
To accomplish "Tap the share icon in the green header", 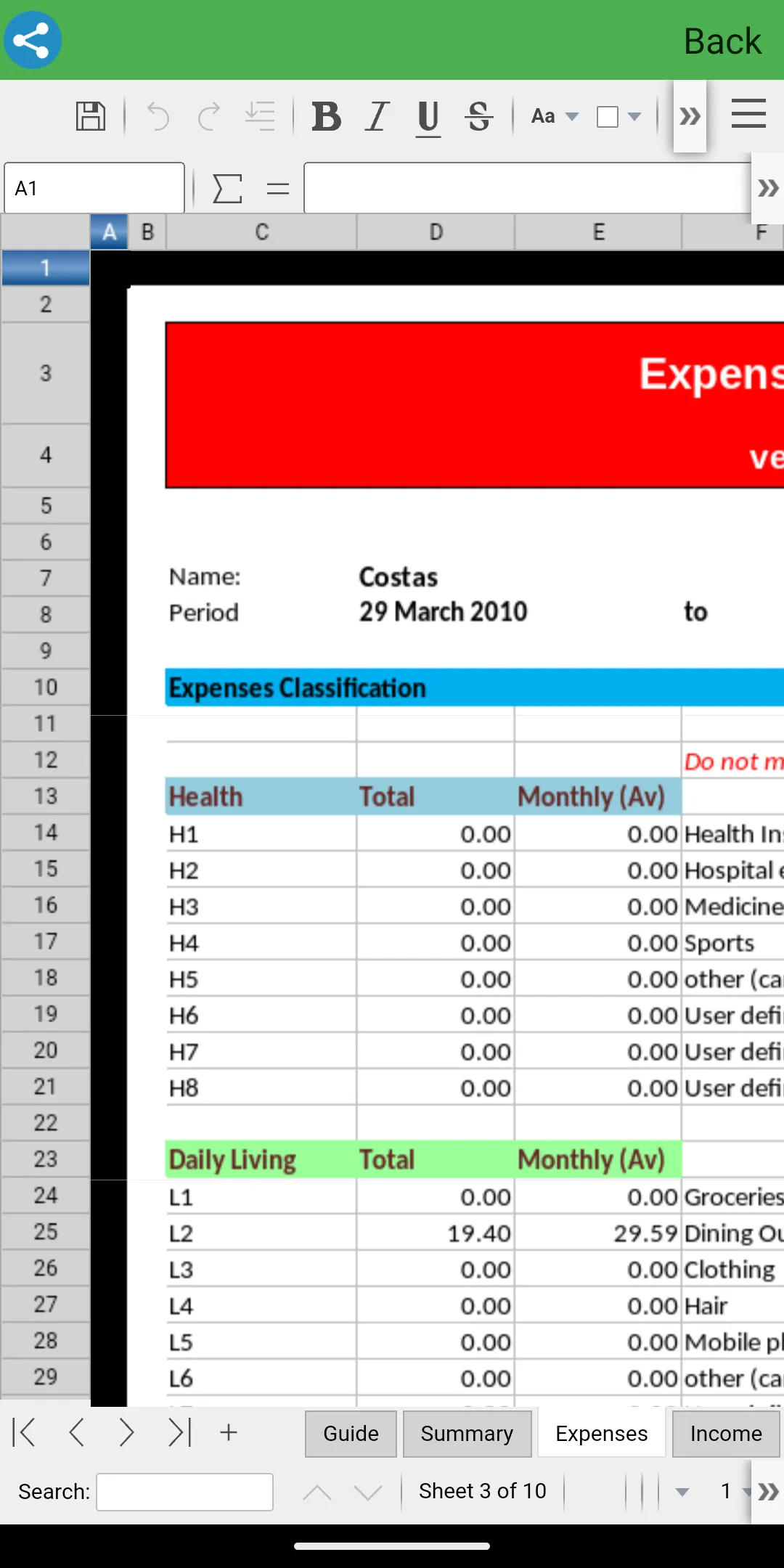I will pyautogui.click(x=33, y=40).
